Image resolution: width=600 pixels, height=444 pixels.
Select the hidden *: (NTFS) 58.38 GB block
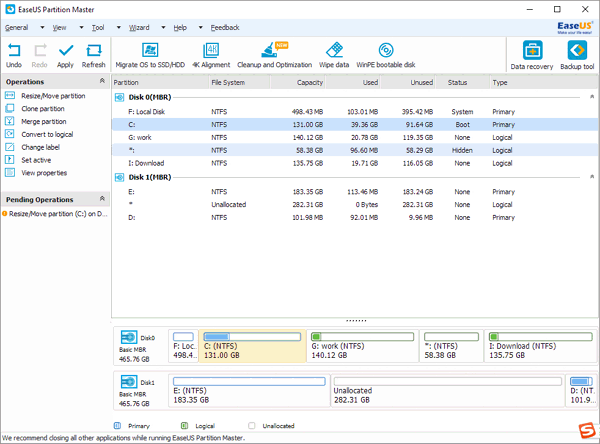[x=452, y=346]
